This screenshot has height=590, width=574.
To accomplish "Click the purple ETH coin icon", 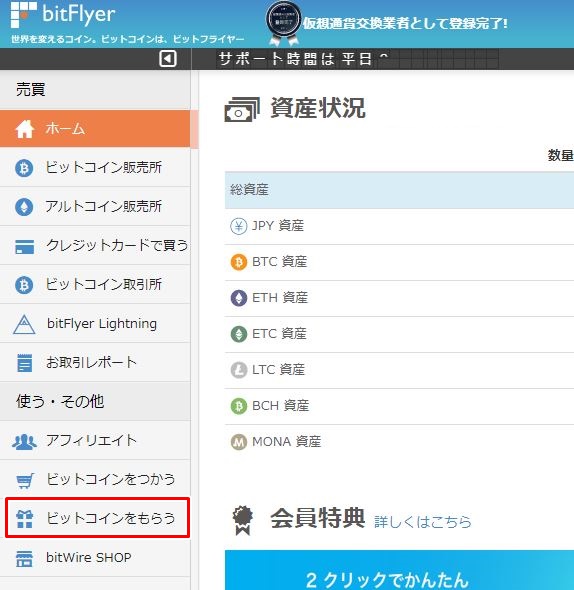I will [239, 298].
